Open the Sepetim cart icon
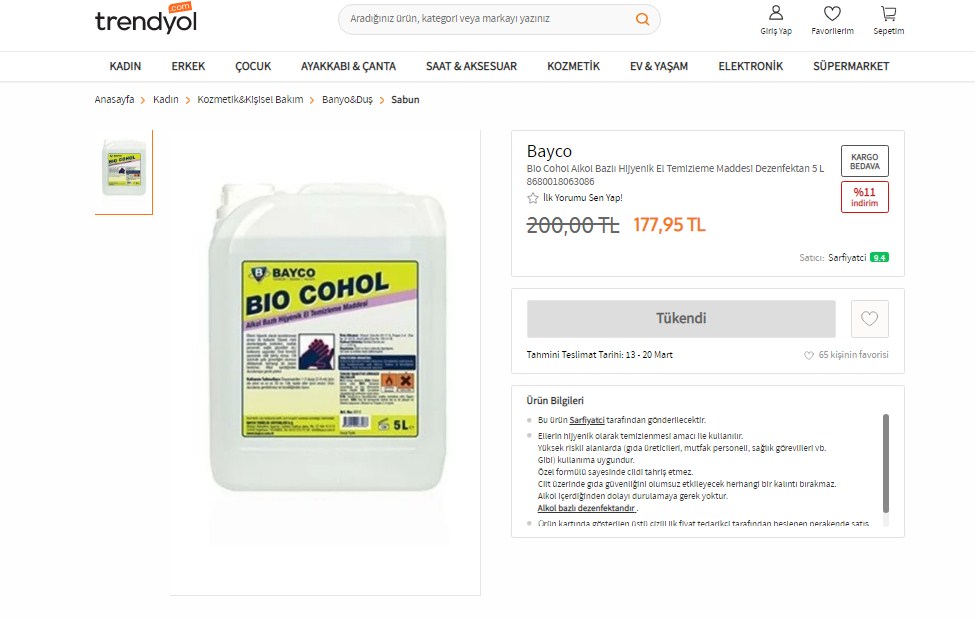Screen dimensions: 975x620 pyautogui.click(x=889, y=13)
